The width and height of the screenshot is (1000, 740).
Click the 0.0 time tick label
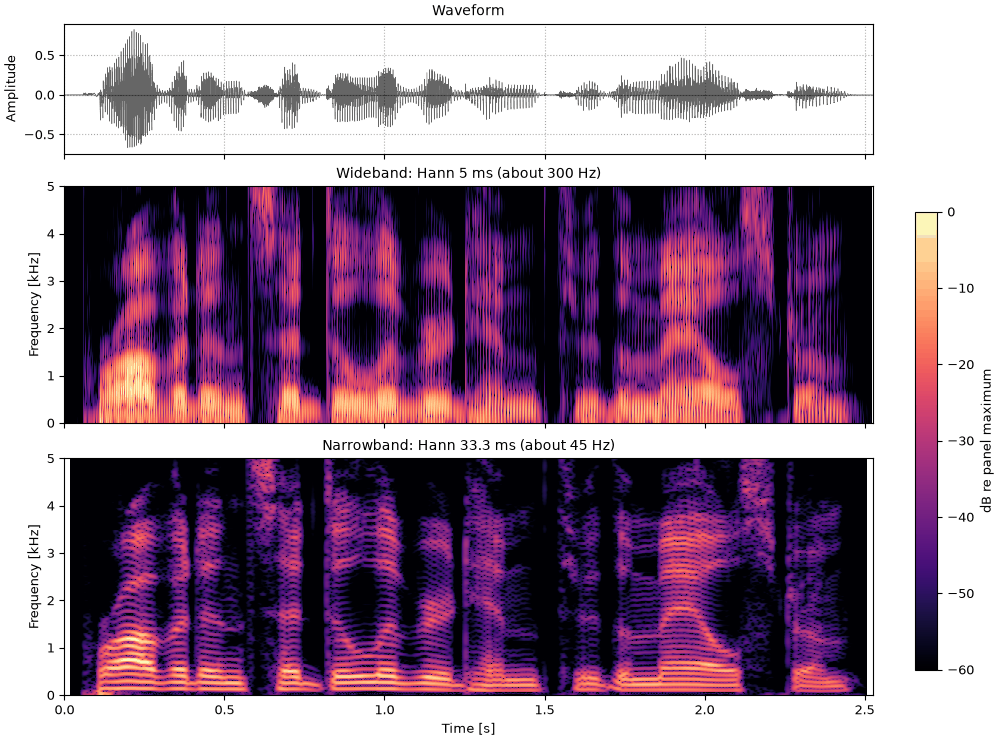coord(64,710)
